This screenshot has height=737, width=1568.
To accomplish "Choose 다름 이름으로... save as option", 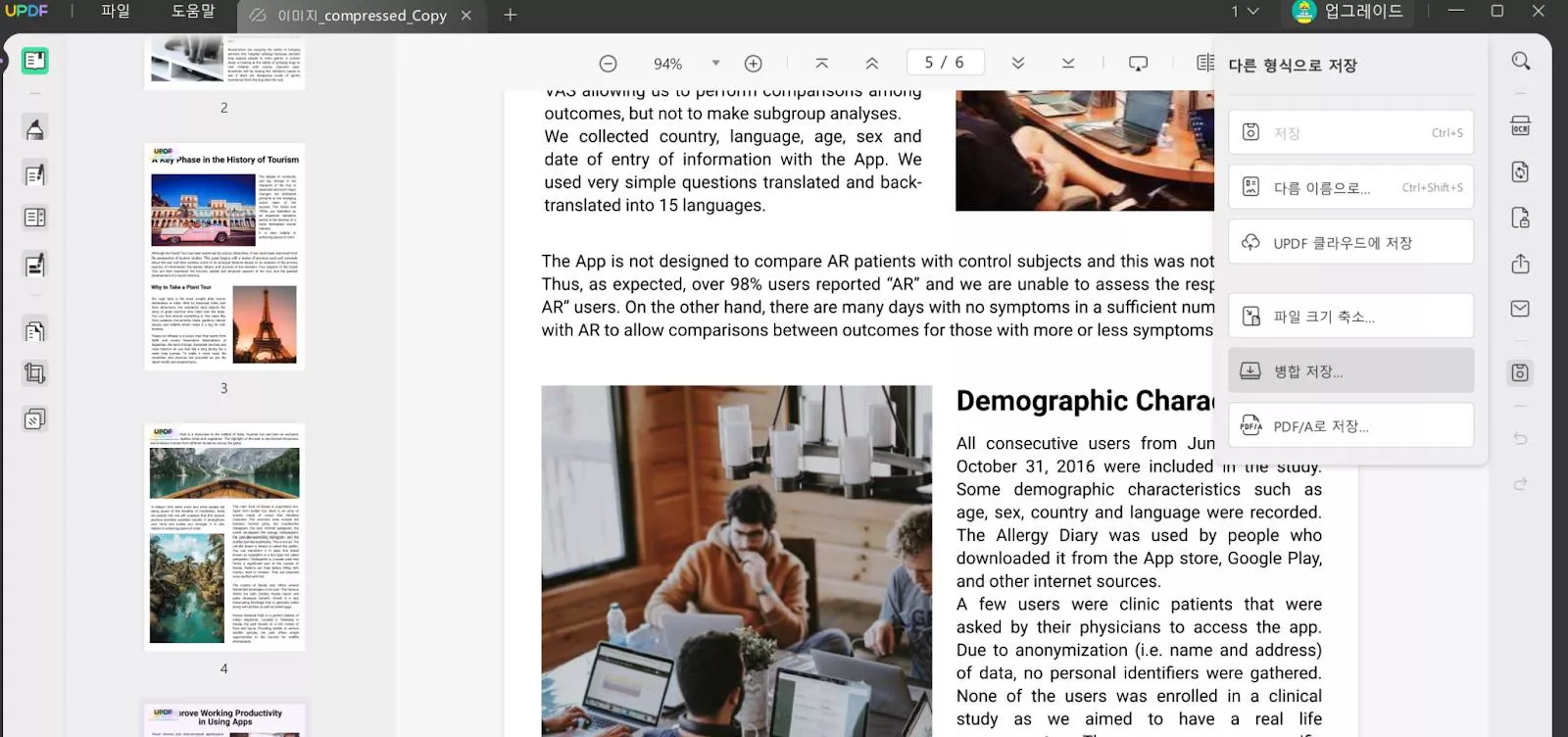I will [x=1350, y=187].
